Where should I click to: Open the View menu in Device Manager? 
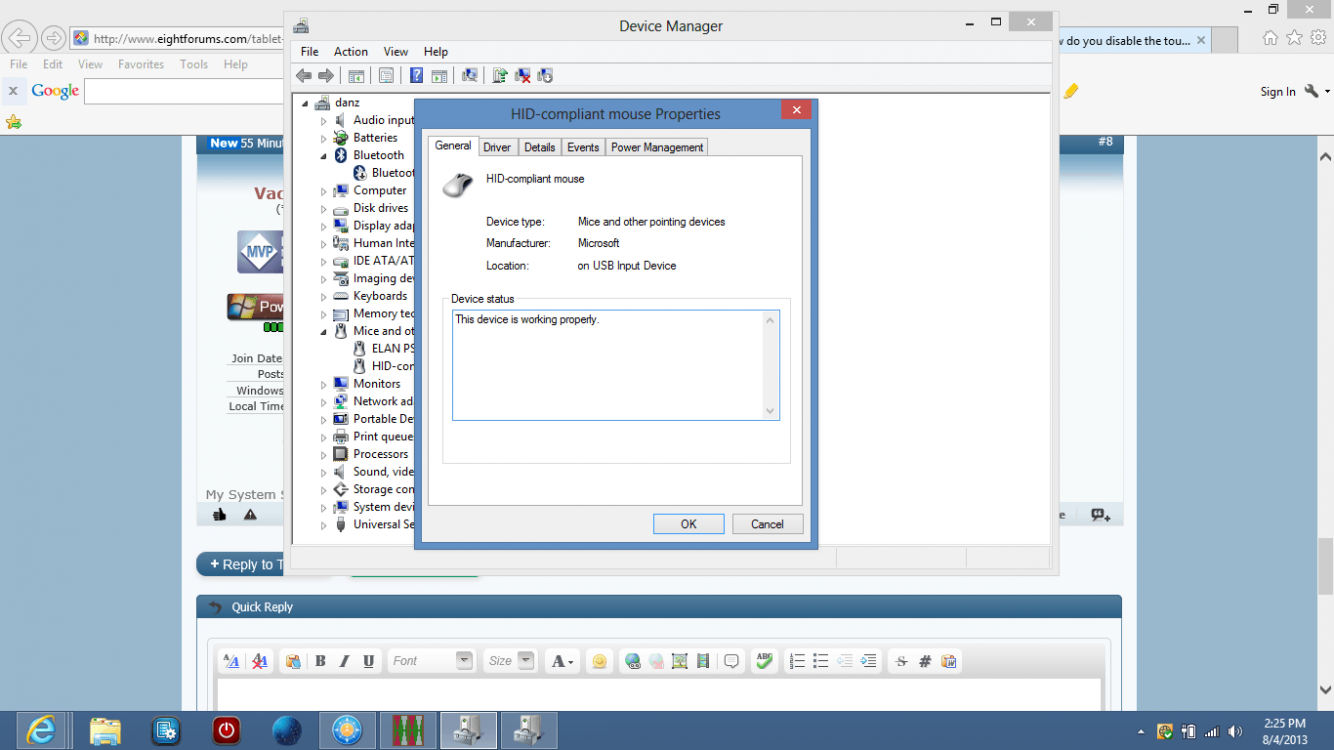pyautogui.click(x=396, y=51)
